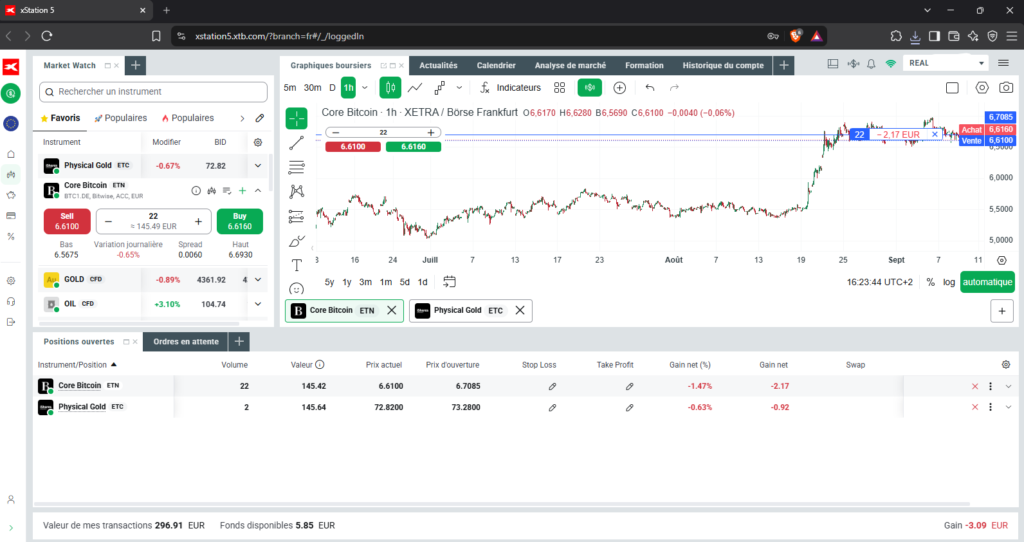Open the Actualités tab

438,65
